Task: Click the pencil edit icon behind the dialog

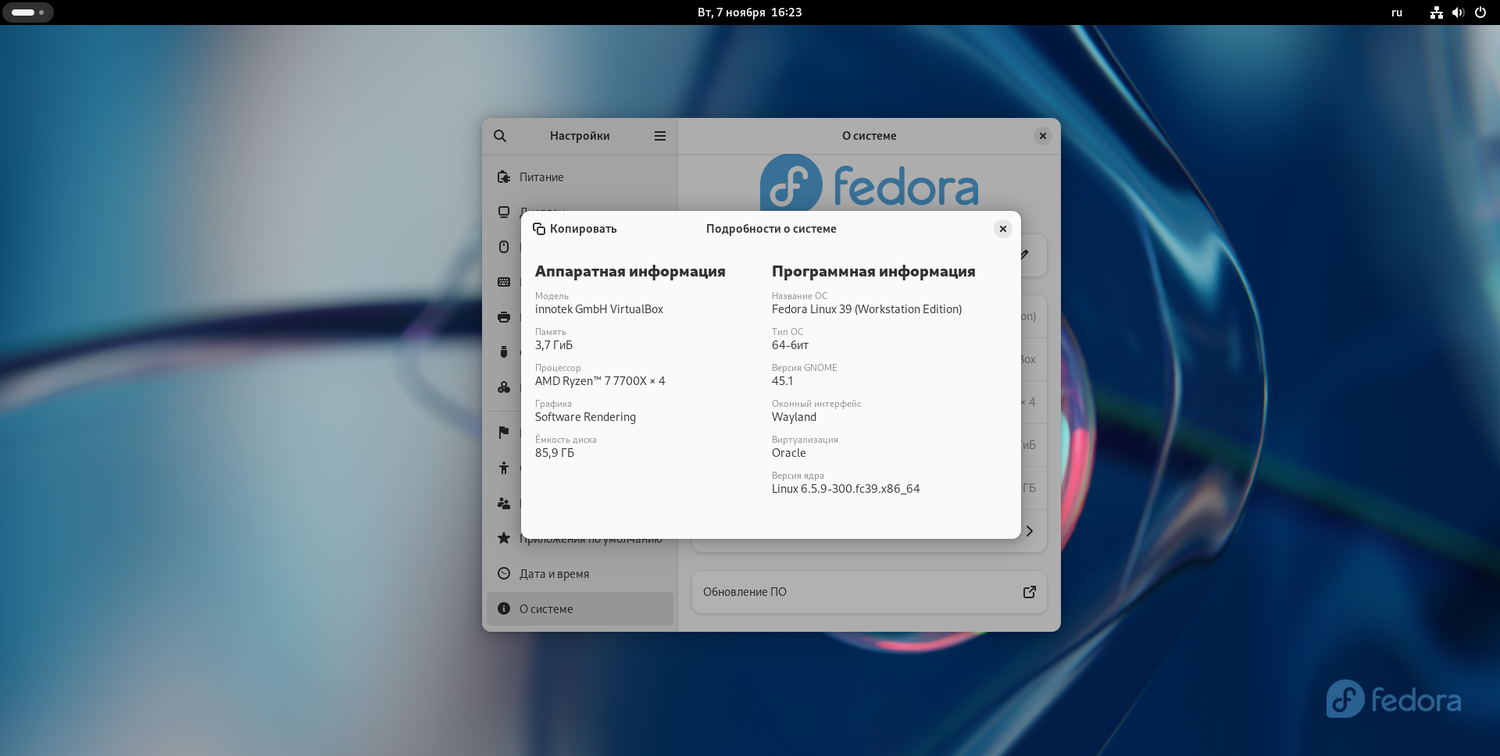Action: tap(1026, 255)
